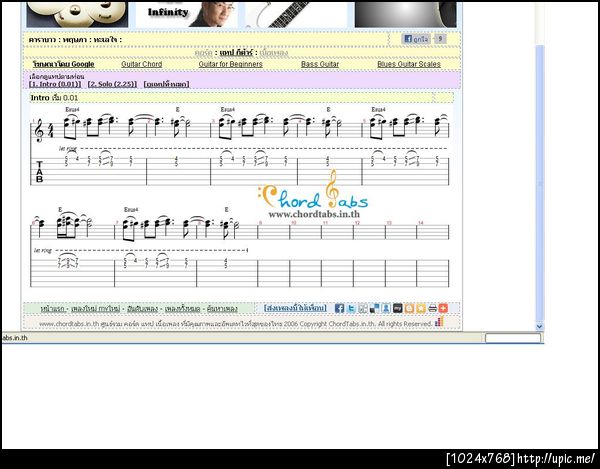Click the second footer navigation link
Viewport: 600px width, 469px height.
coord(96,309)
